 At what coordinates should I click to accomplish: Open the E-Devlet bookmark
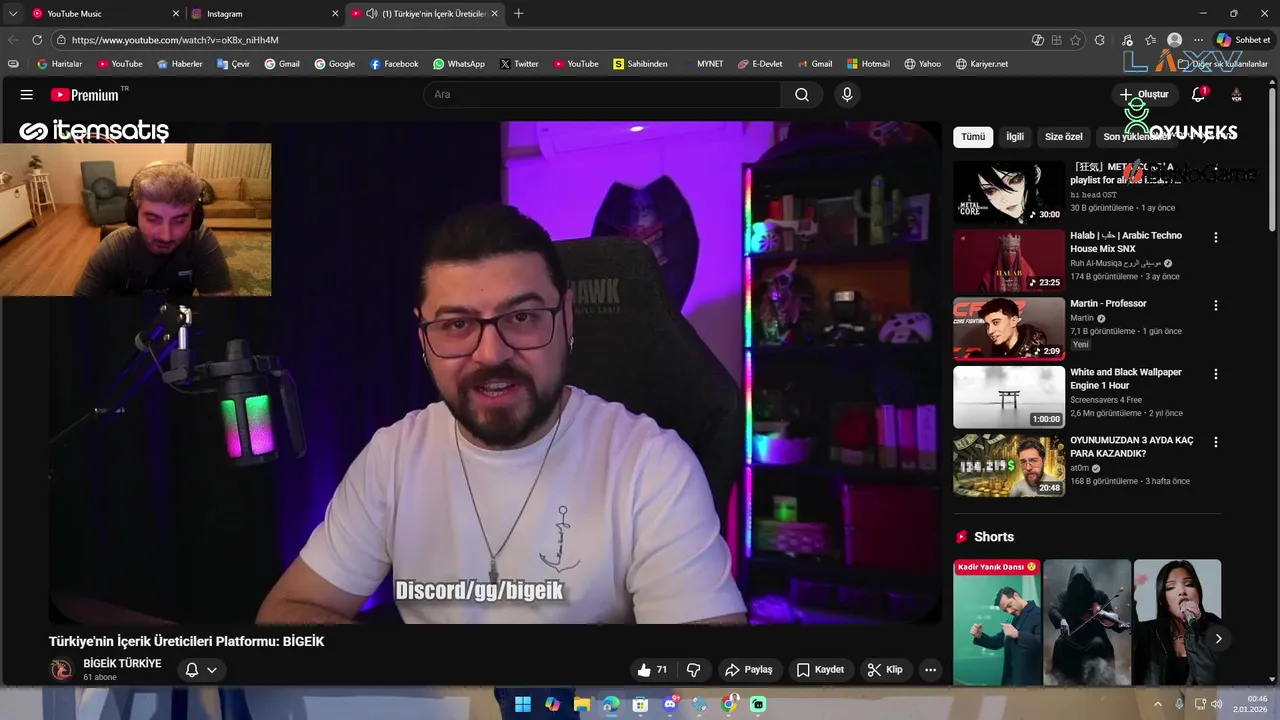coord(760,64)
